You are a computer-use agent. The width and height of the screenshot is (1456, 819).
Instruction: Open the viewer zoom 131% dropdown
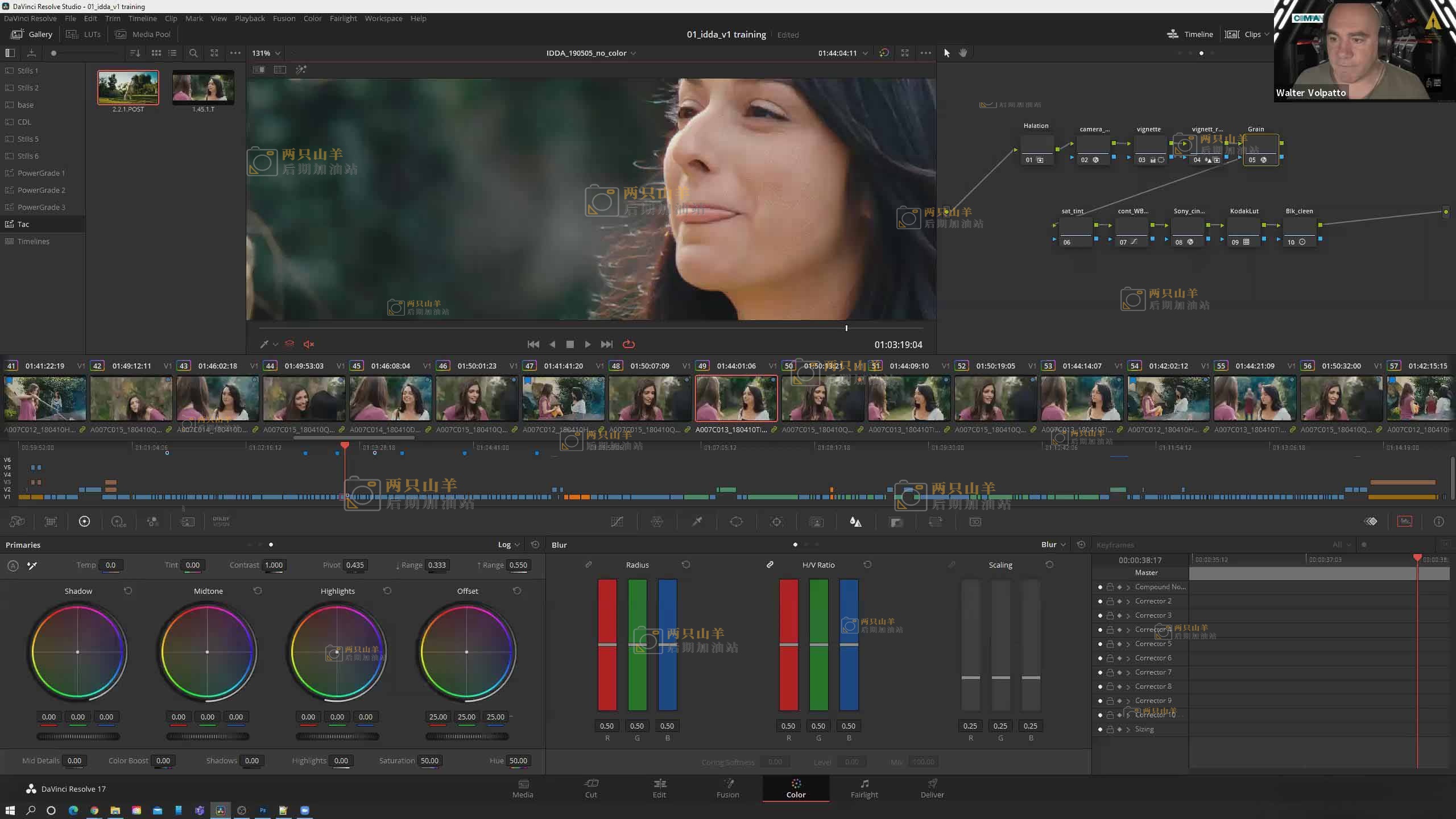pyautogui.click(x=266, y=53)
